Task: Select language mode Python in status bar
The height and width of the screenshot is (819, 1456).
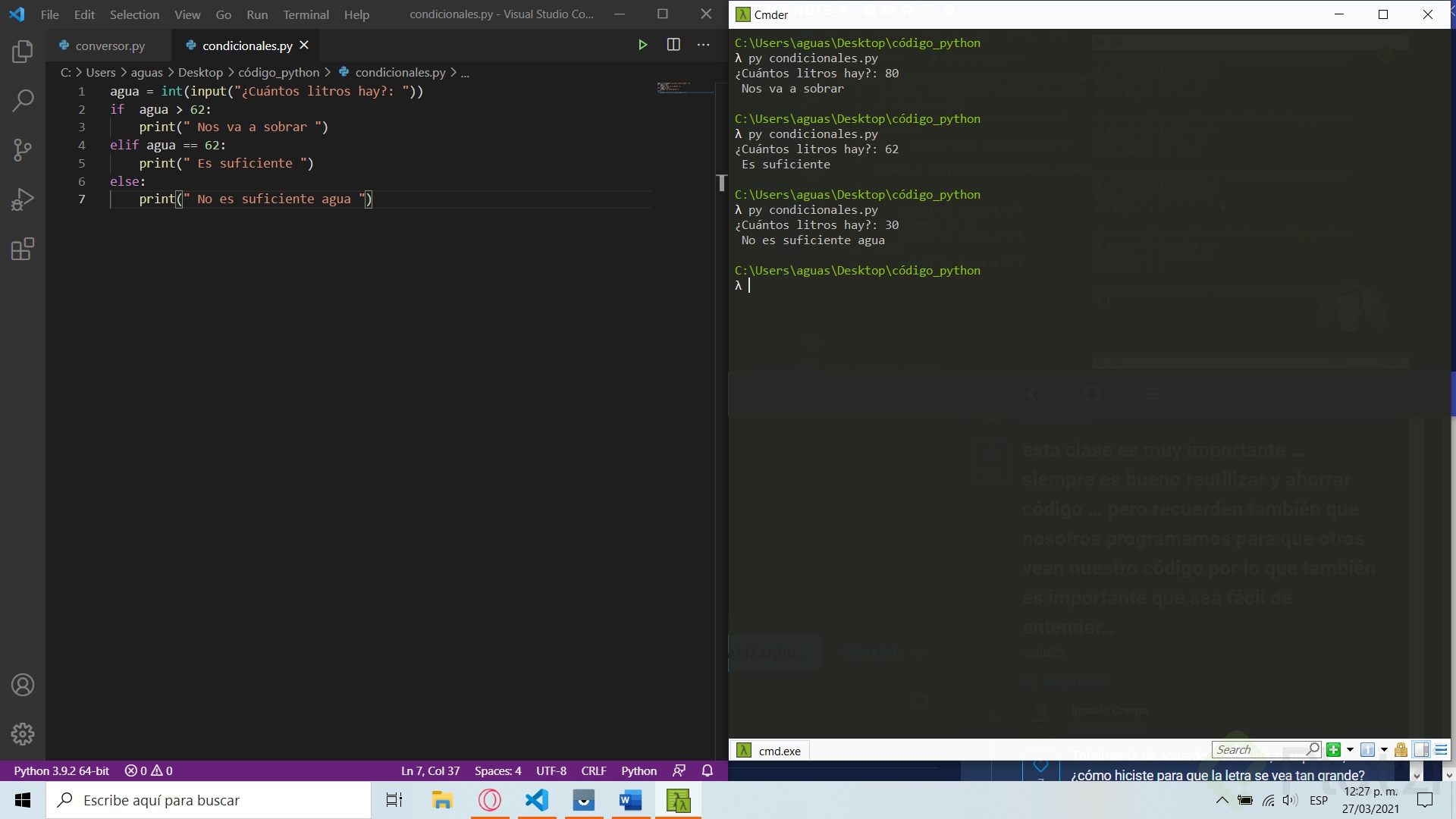Action: coord(639,770)
